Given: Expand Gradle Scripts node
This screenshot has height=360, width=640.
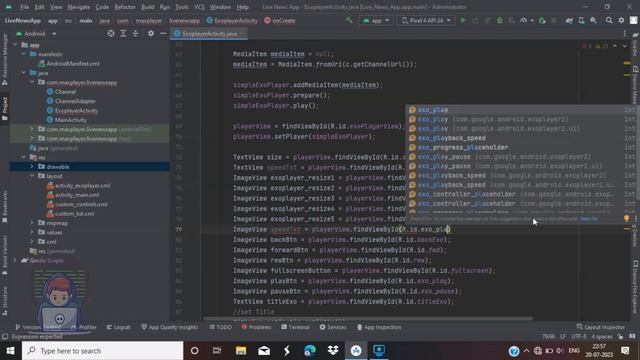Looking at the screenshot, I should pos(15,260).
